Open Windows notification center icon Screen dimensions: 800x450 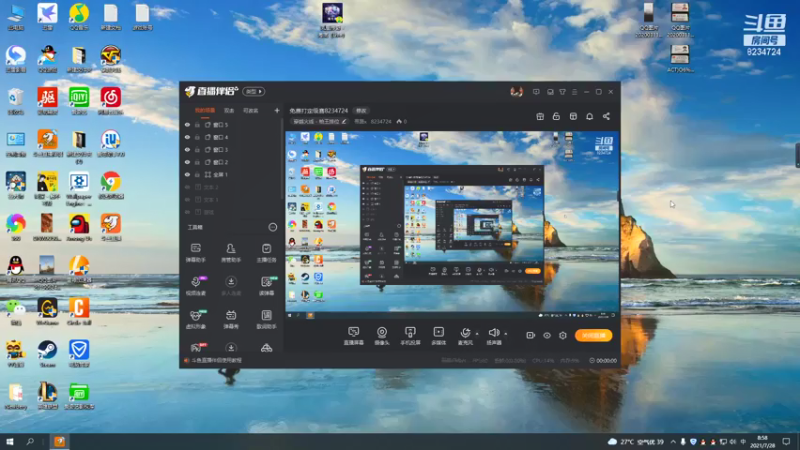786,441
